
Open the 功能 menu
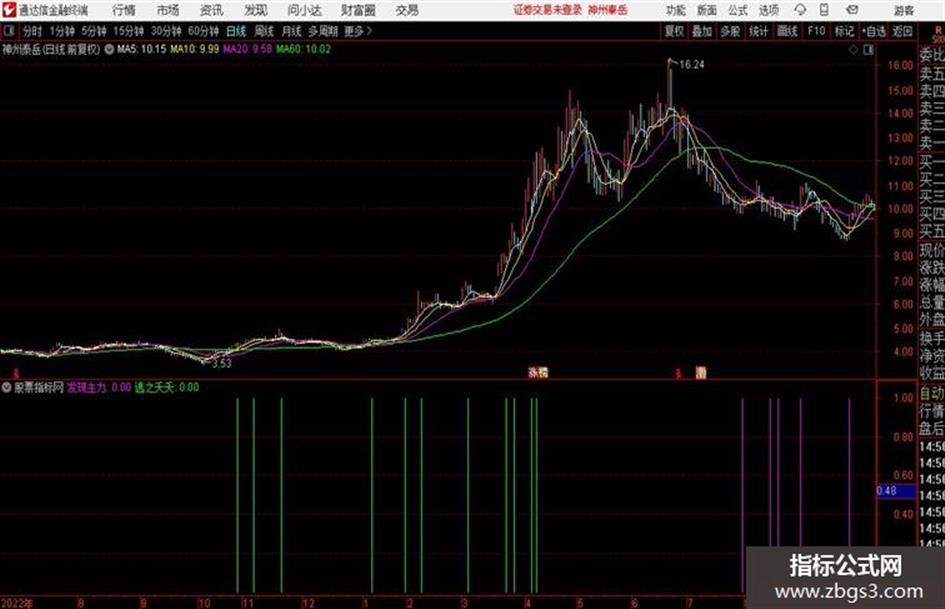[x=676, y=10]
